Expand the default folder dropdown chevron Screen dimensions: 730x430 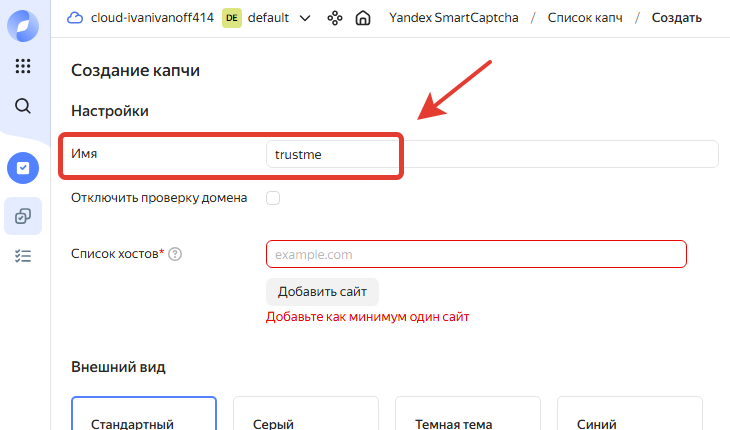305,18
